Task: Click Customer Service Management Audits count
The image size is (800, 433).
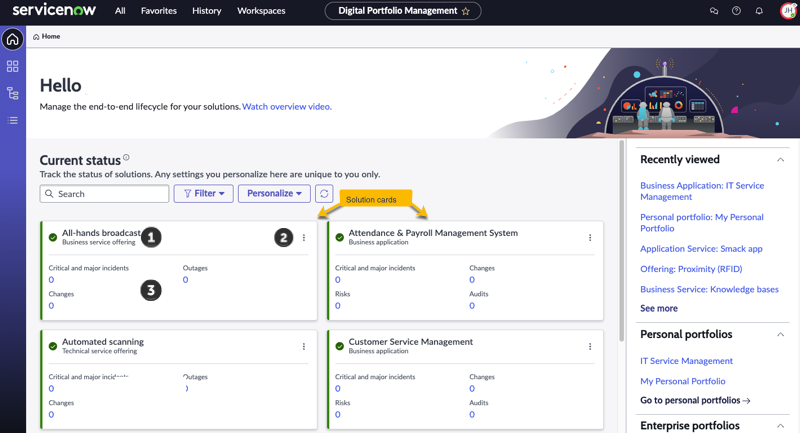Action: pyautogui.click(x=472, y=415)
